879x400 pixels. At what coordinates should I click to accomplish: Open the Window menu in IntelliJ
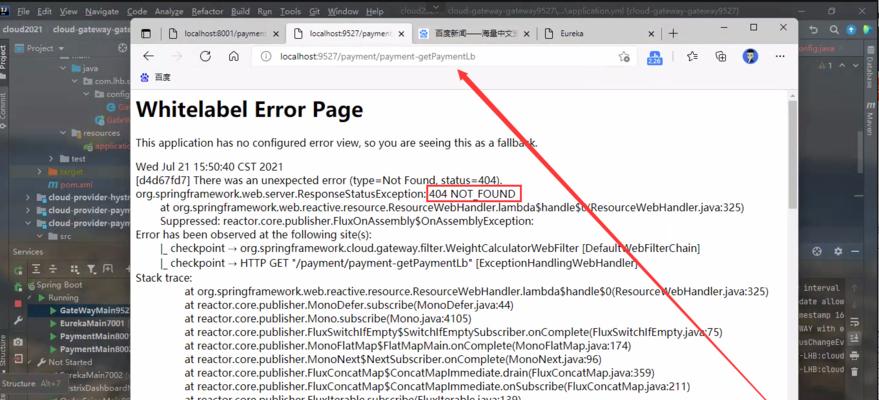tap(343, 11)
